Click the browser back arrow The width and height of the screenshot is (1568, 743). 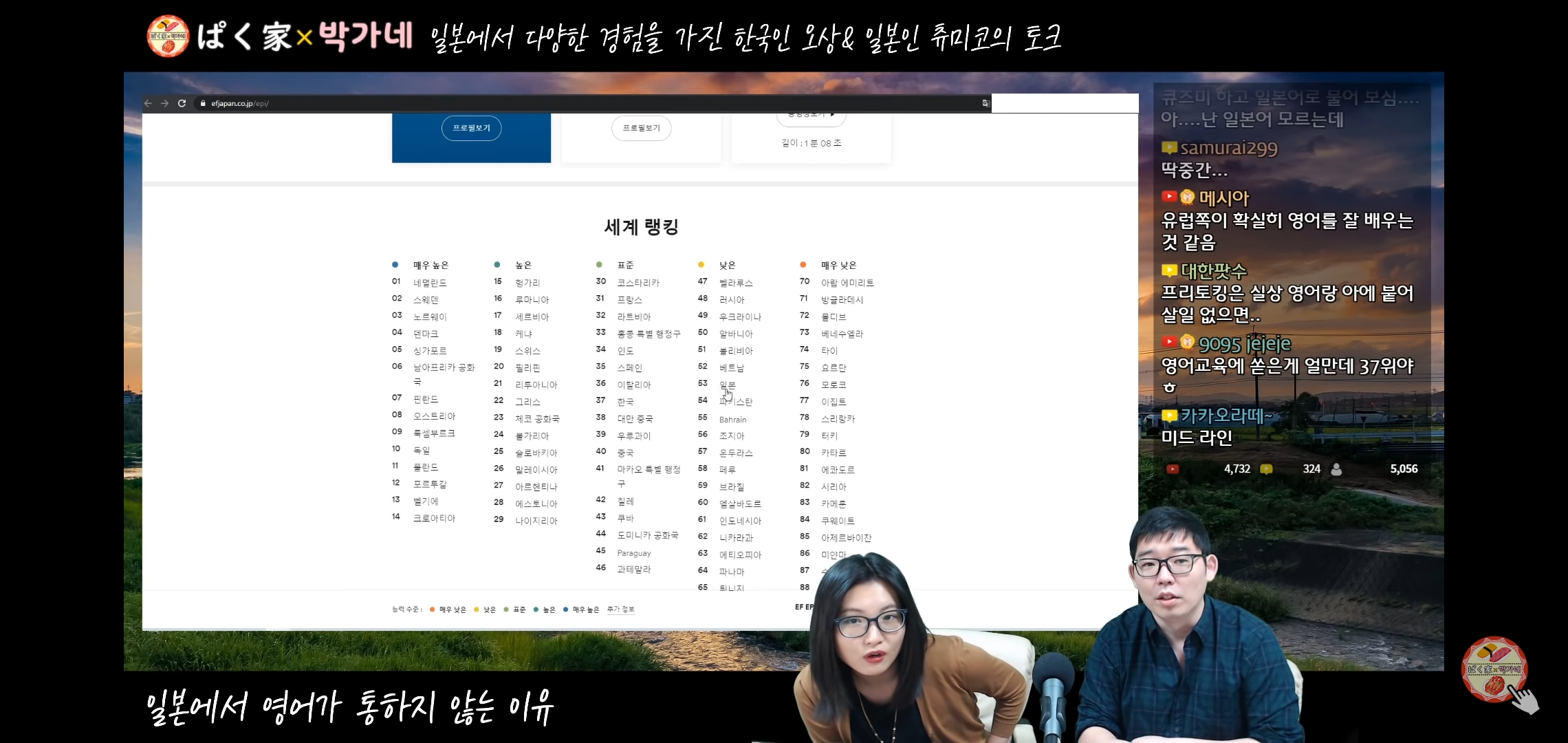tap(148, 103)
